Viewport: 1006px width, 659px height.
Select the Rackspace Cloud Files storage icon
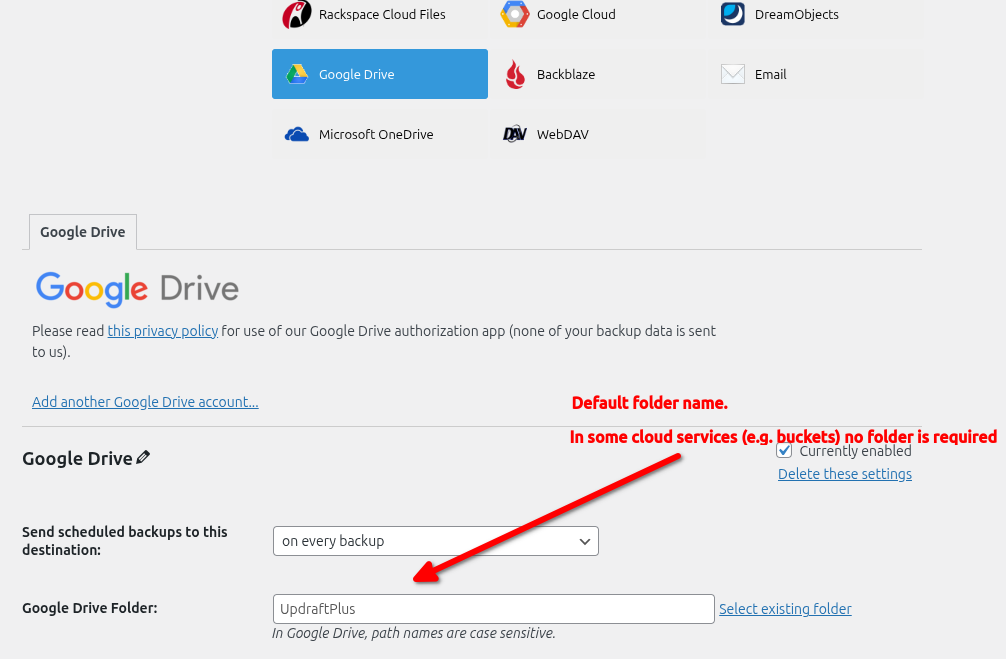point(296,14)
